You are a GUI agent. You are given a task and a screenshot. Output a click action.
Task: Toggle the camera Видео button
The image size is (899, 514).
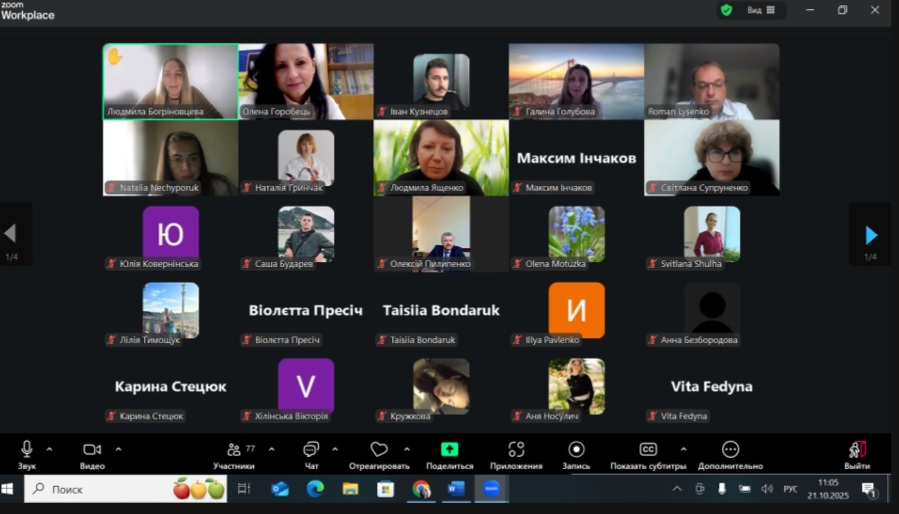click(92, 450)
